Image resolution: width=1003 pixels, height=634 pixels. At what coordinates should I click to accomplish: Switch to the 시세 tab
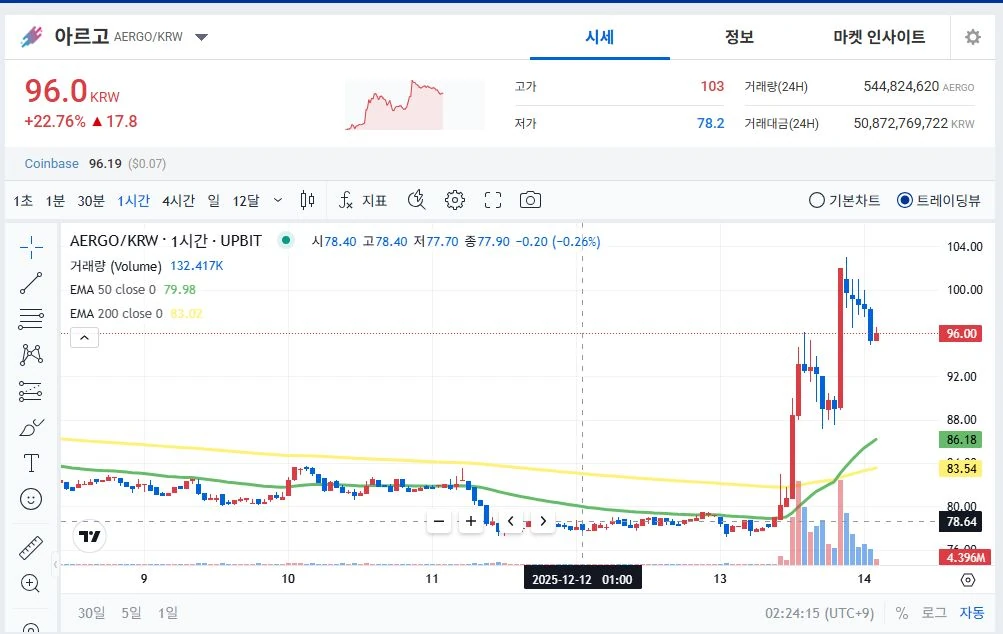pyautogui.click(x=599, y=37)
